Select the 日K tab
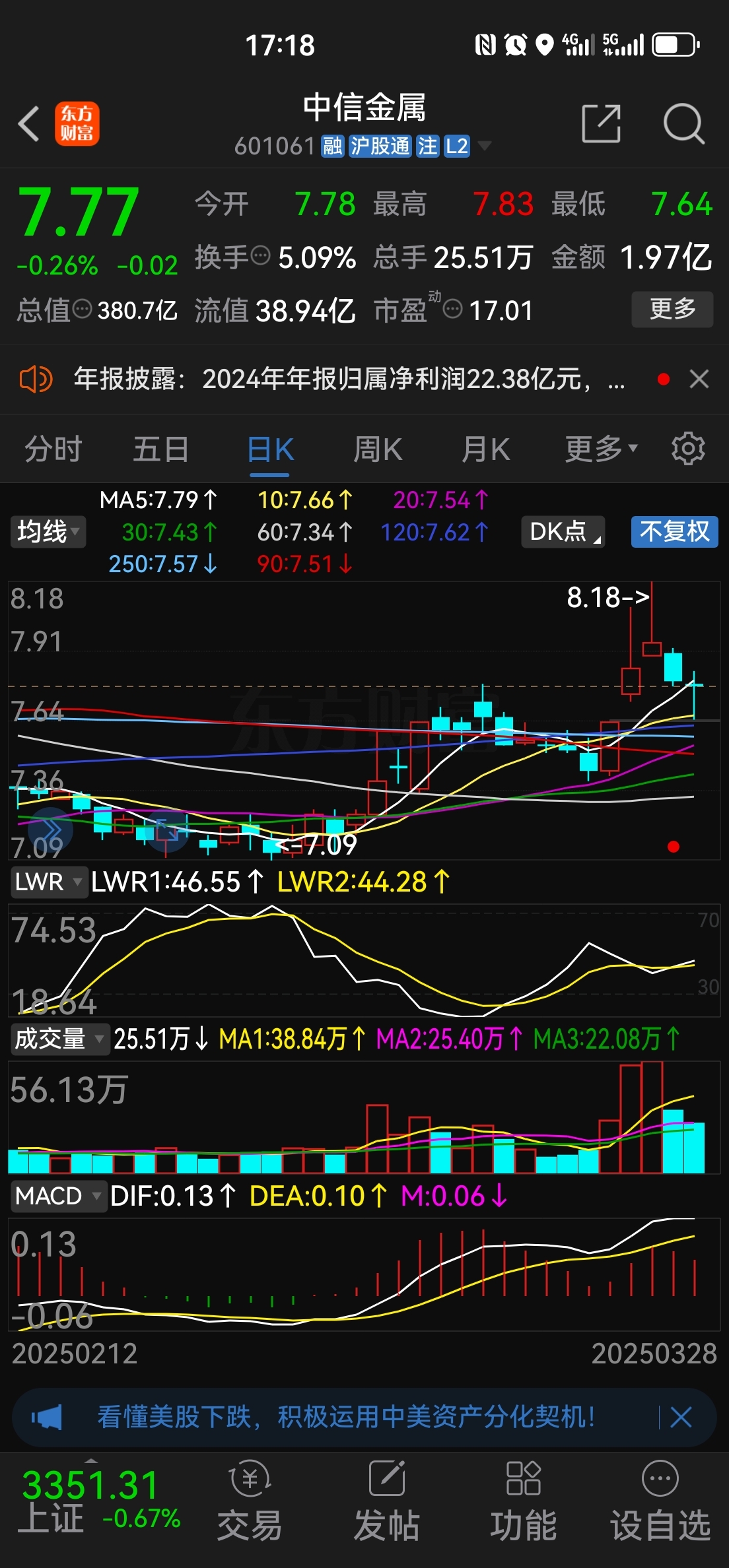The height and width of the screenshot is (1568, 729). tap(270, 449)
